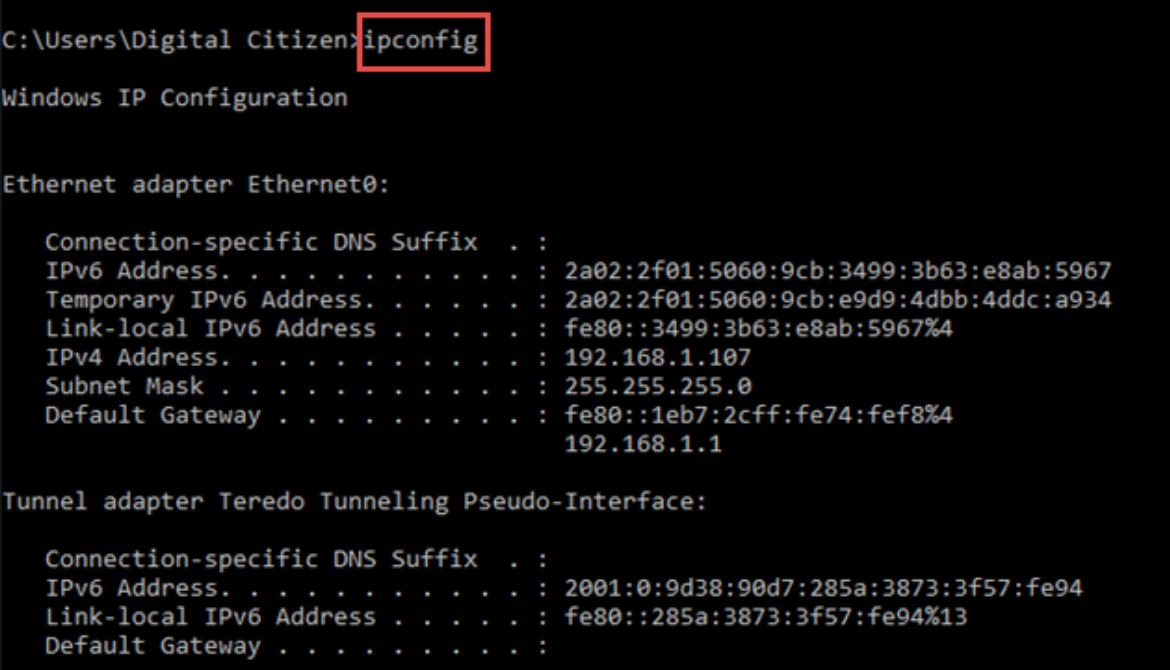1170x670 pixels.
Task: Click the Teredo IPv6 address starting with 2001
Action: pos(824,588)
